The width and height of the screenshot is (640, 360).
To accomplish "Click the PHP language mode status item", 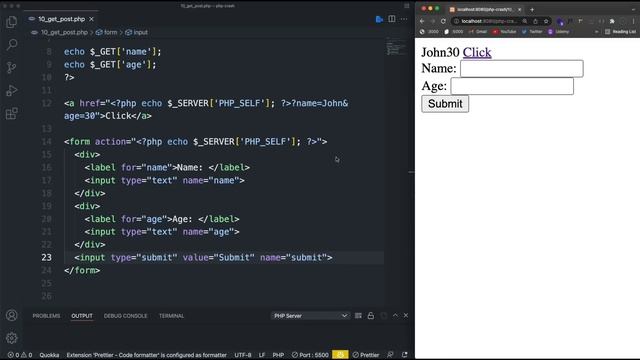I will pyautogui.click(x=278, y=355).
